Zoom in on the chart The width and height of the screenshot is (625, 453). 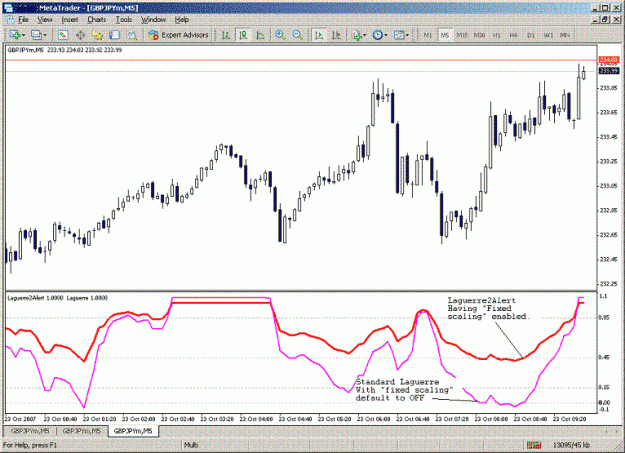click(x=280, y=35)
